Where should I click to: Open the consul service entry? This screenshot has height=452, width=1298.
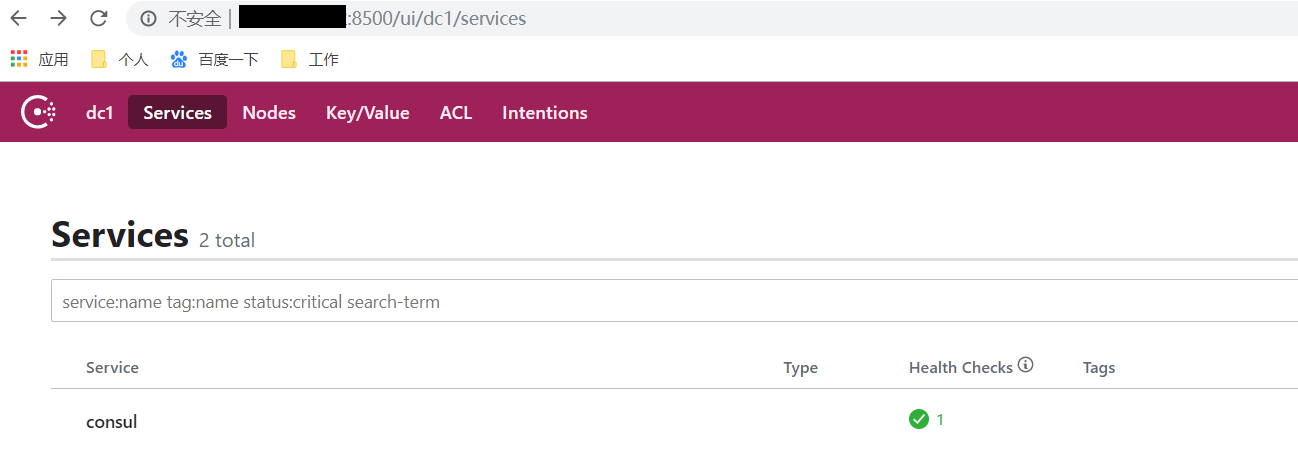point(111,422)
